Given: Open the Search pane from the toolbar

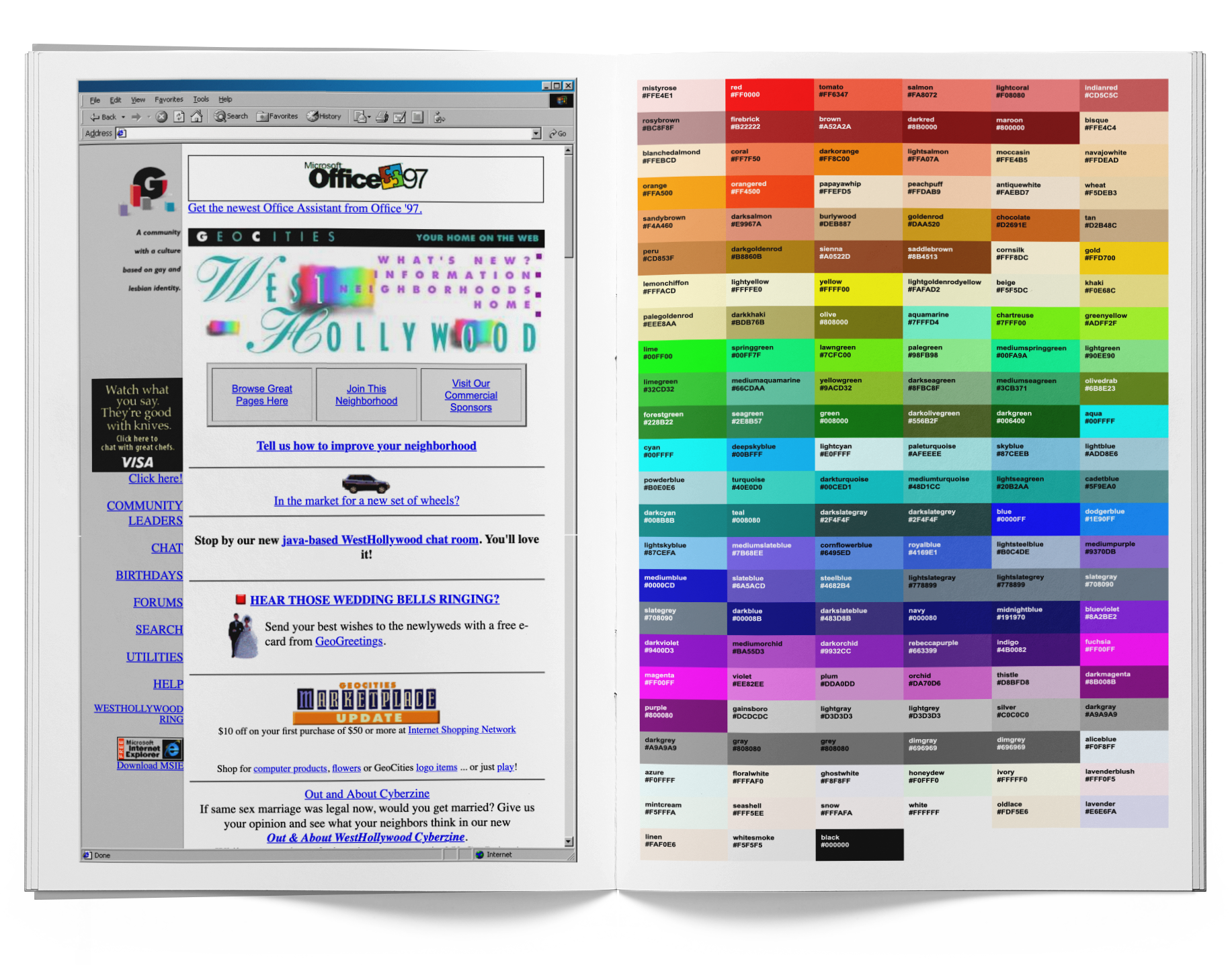Looking at the screenshot, I should [231, 116].
